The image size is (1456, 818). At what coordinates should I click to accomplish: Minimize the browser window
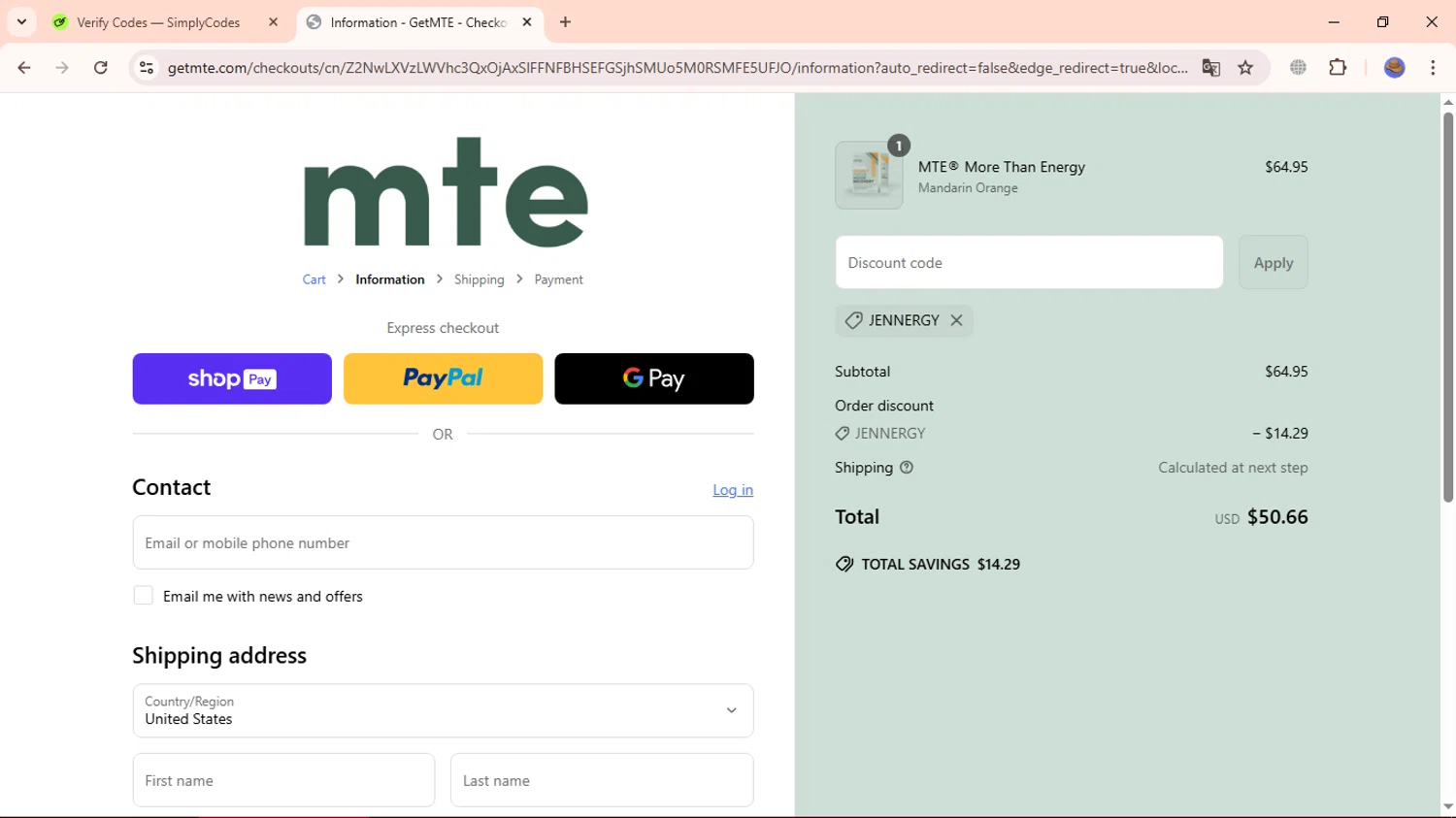tap(1334, 21)
